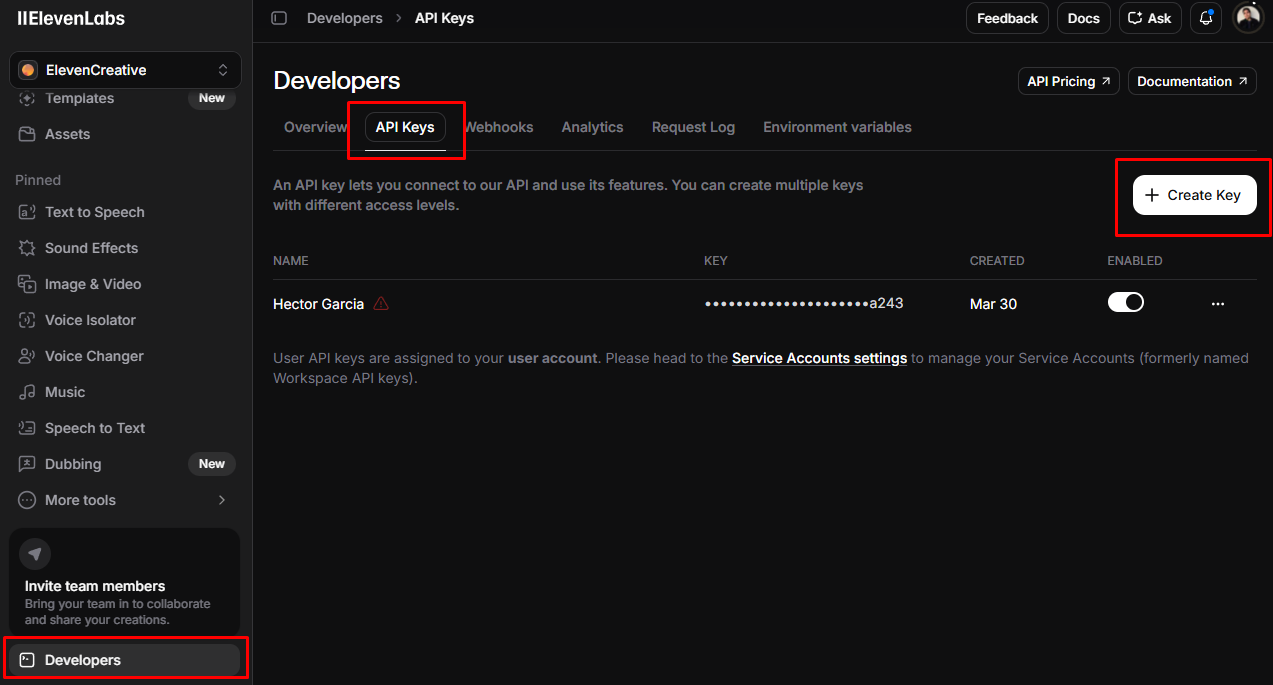1273x685 pixels.
Task: Open the Request Log tab
Action: [693, 127]
